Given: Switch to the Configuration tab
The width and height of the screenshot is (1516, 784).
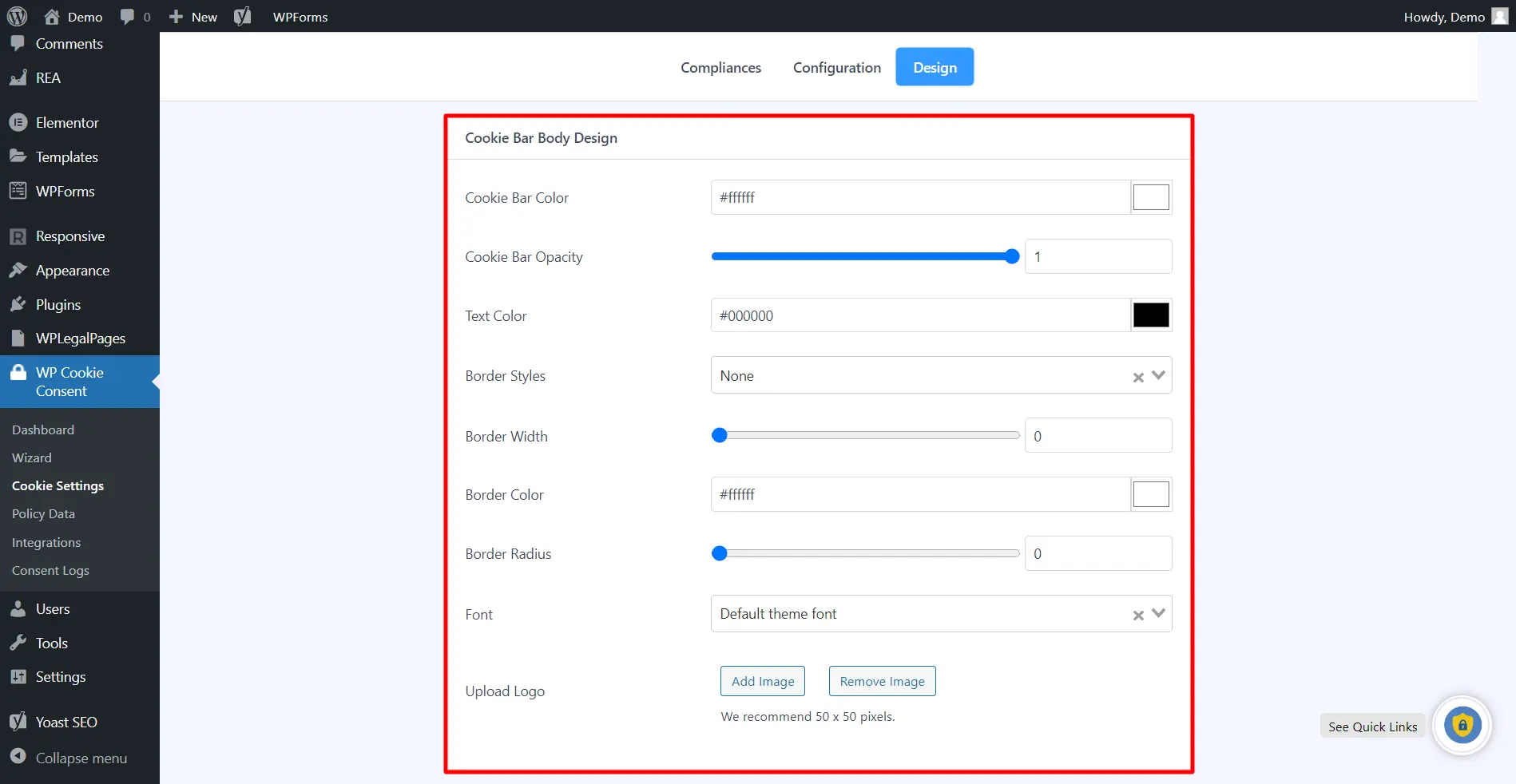Looking at the screenshot, I should (x=836, y=68).
